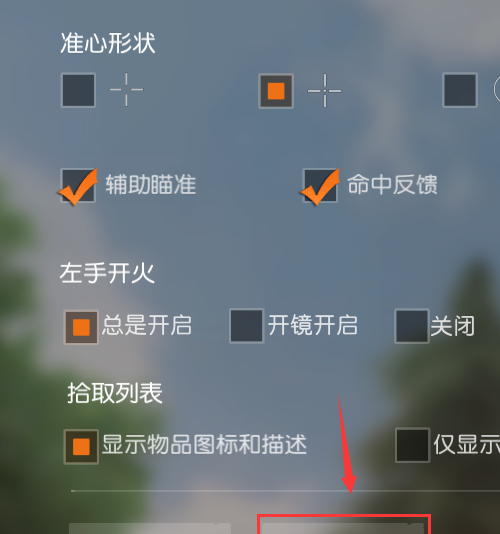Select the 开镜开启 option box
This screenshot has width=500, height=534.
point(247,326)
